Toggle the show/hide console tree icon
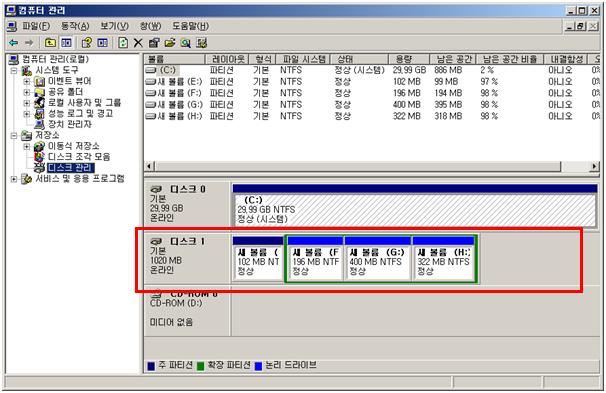 click(x=66, y=43)
